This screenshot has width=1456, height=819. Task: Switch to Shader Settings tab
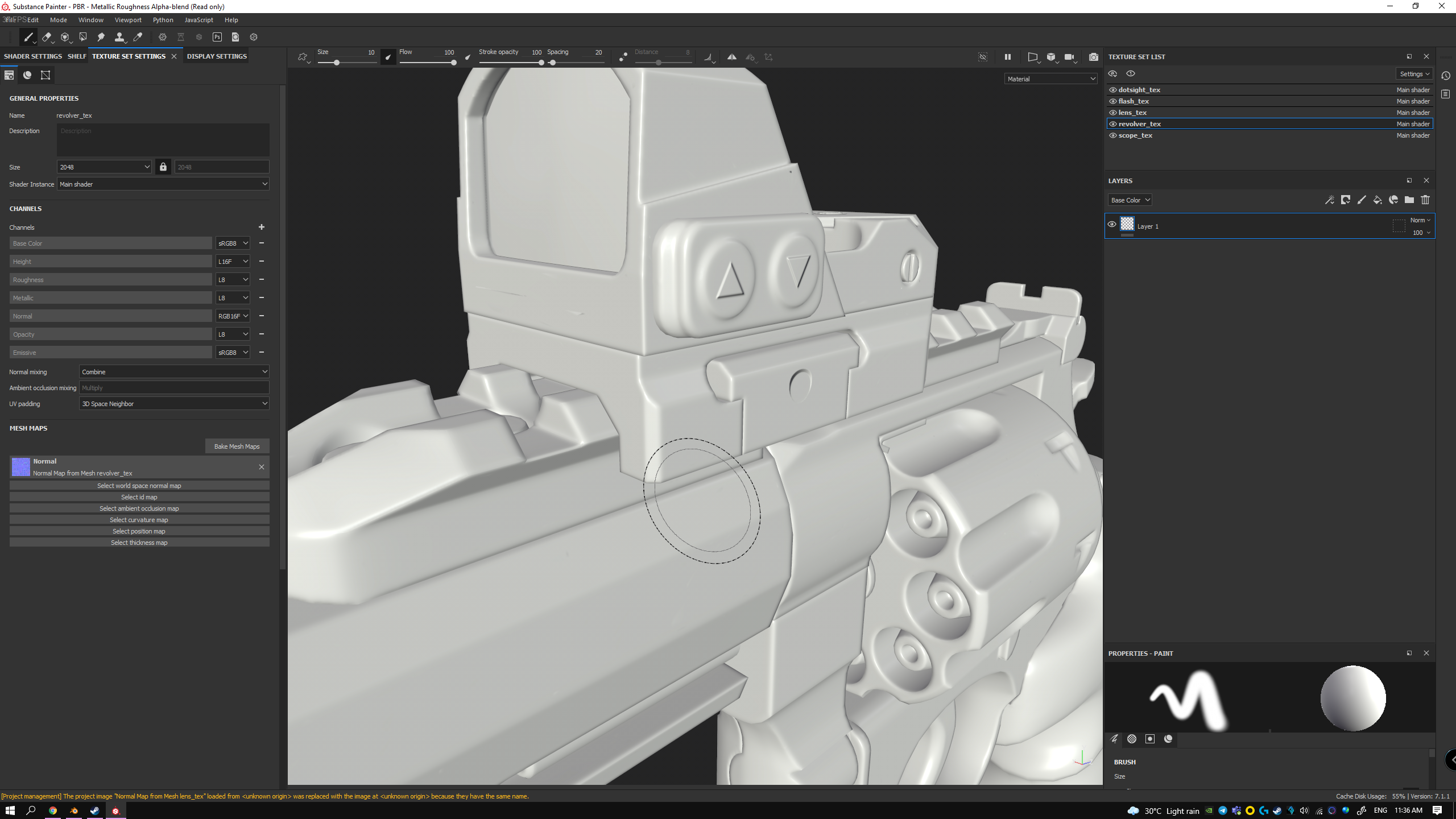click(x=33, y=56)
